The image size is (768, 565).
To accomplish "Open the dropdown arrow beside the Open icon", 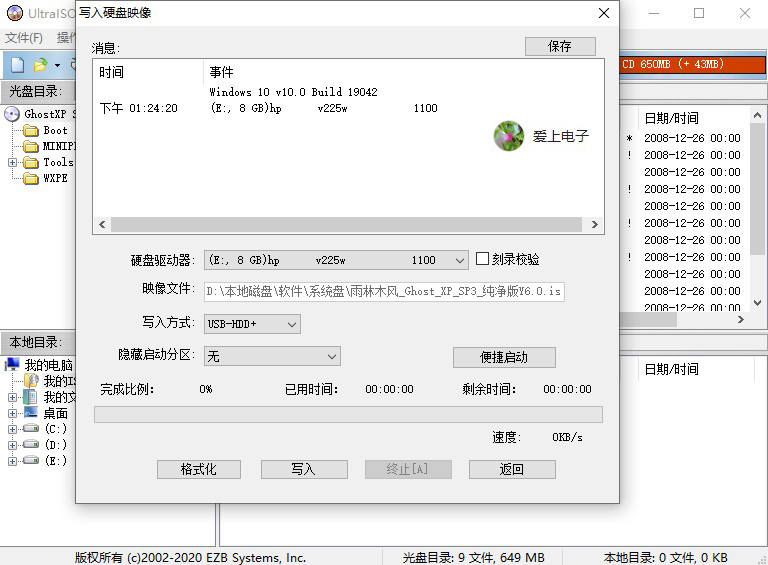I will coord(57,65).
